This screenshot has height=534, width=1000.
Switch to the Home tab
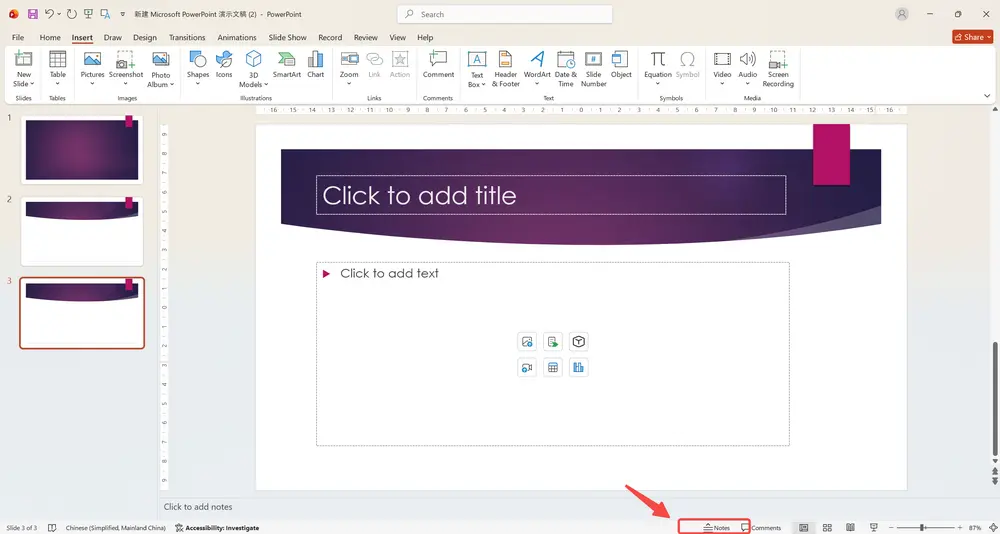point(50,38)
